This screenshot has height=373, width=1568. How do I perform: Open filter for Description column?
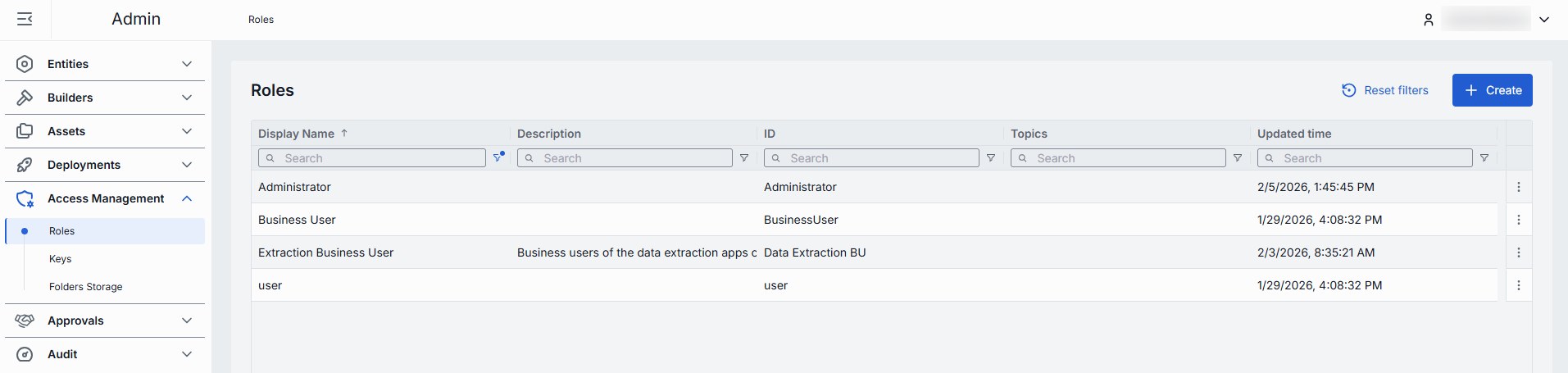pos(744,158)
